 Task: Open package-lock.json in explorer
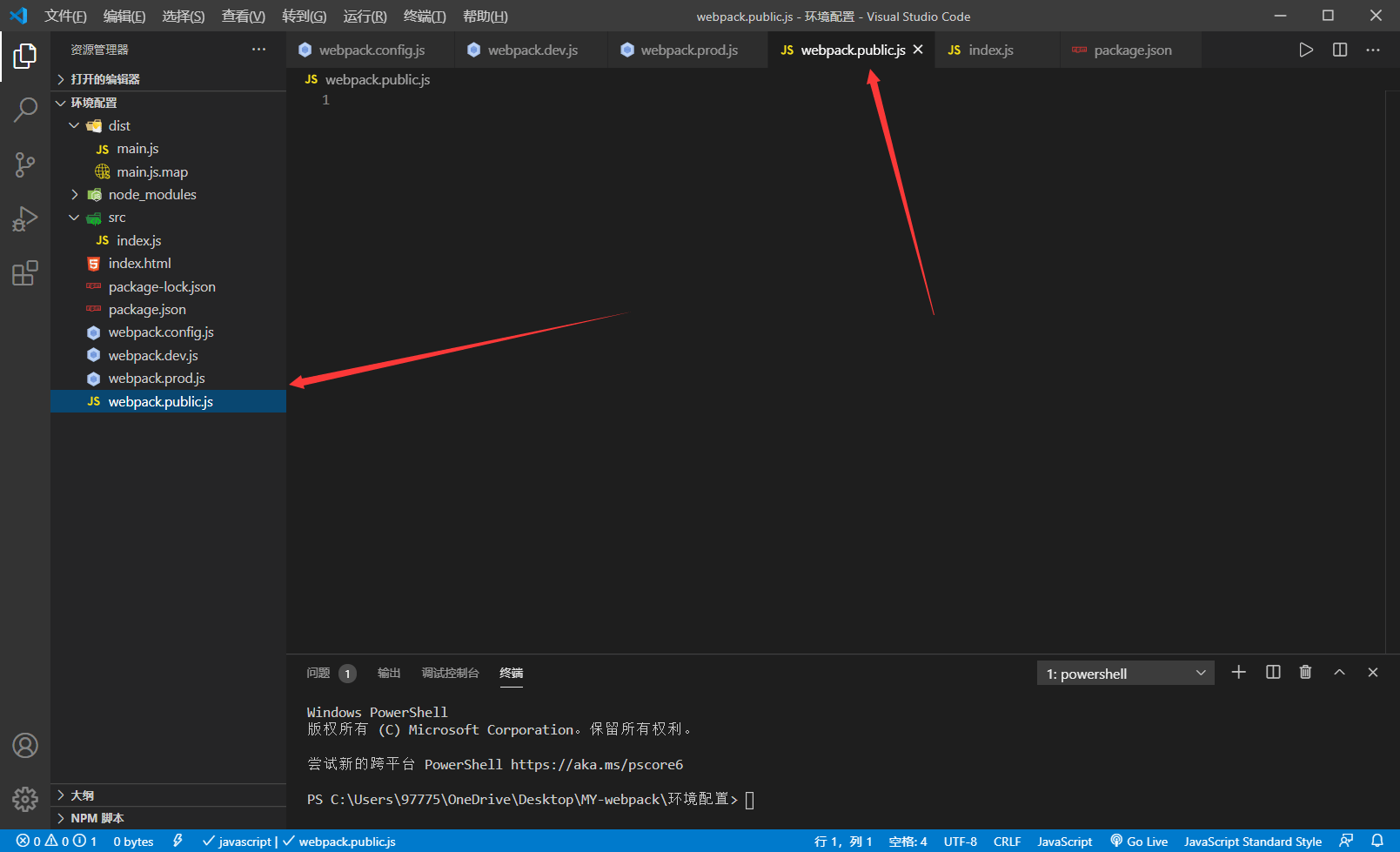(x=168, y=286)
